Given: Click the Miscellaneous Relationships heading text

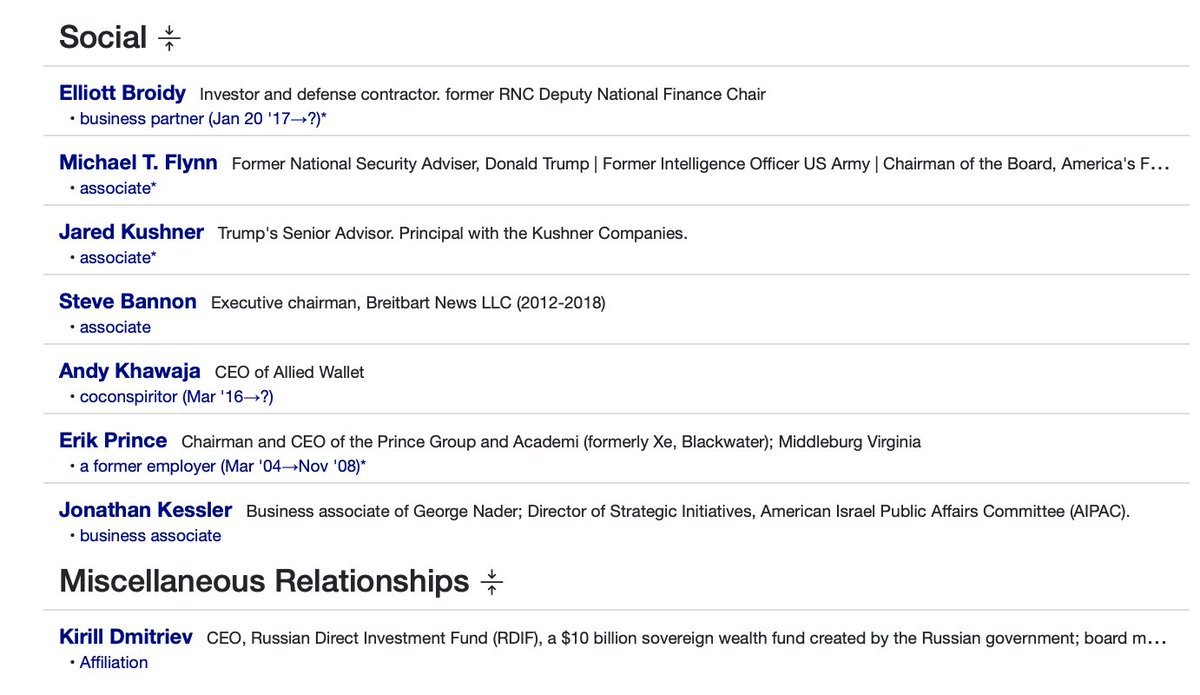Looking at the screenshot, I should pos(264,581).
